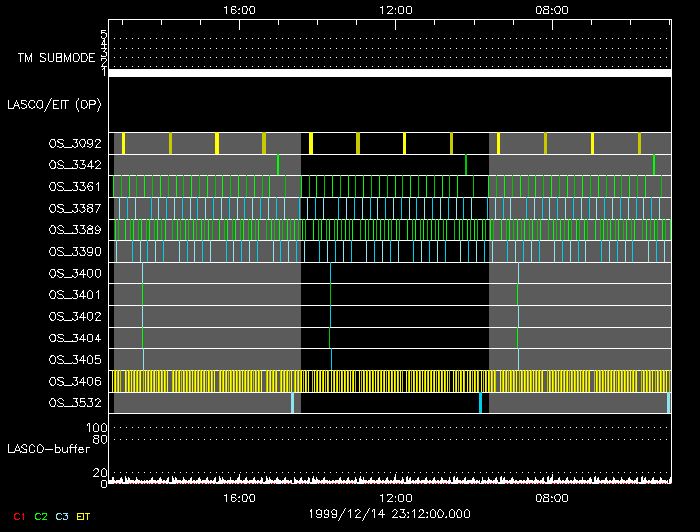
Task: Click the OS_3401 green marker in black section
Action: tap(330, 295)
